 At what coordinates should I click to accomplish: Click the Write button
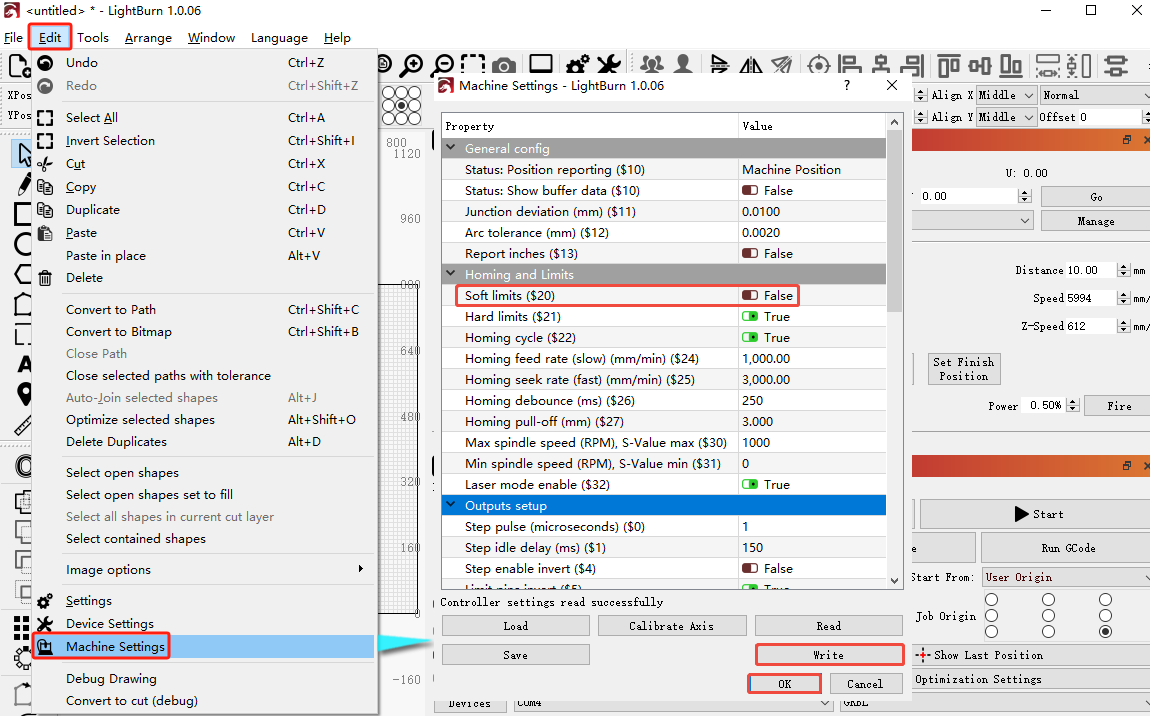point(829,655)
